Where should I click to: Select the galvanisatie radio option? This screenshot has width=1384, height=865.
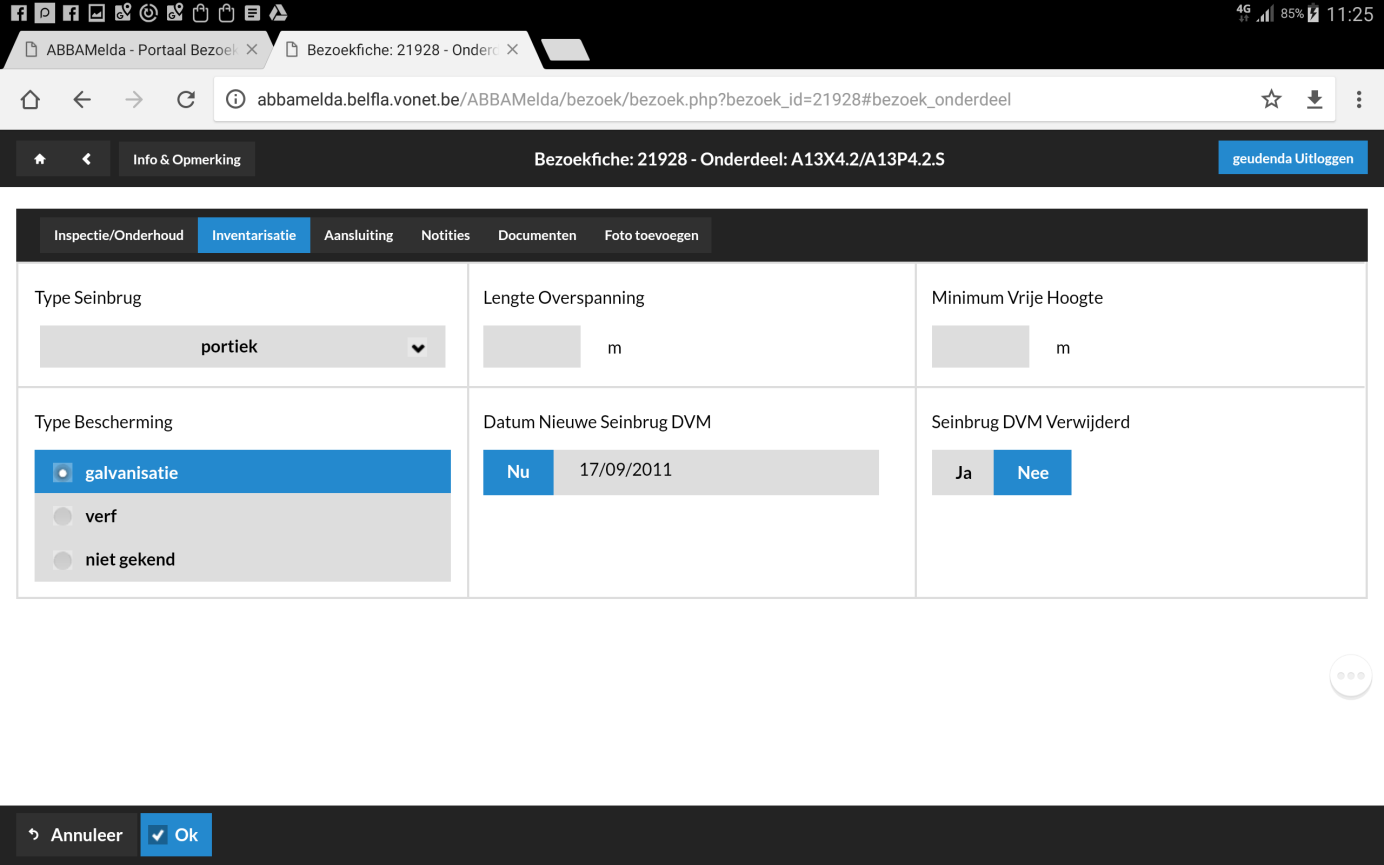click(243, 472)
